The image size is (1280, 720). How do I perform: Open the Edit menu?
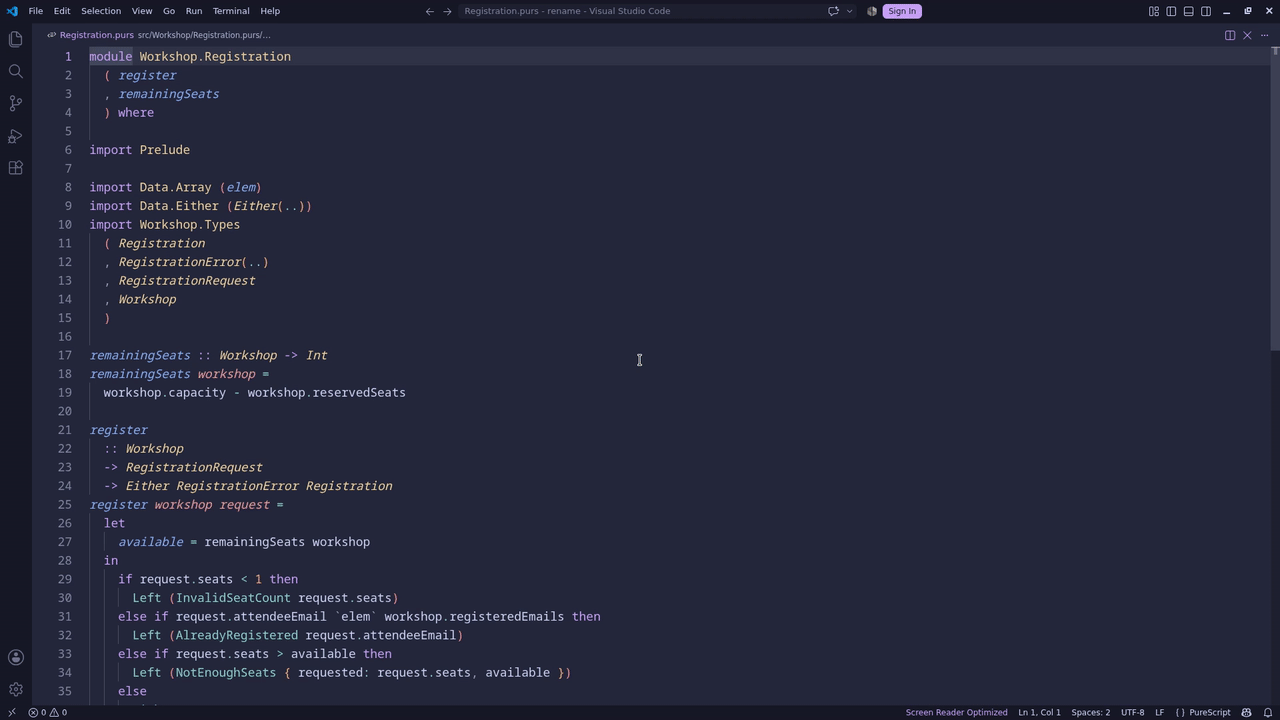click(x=62, y=11)
